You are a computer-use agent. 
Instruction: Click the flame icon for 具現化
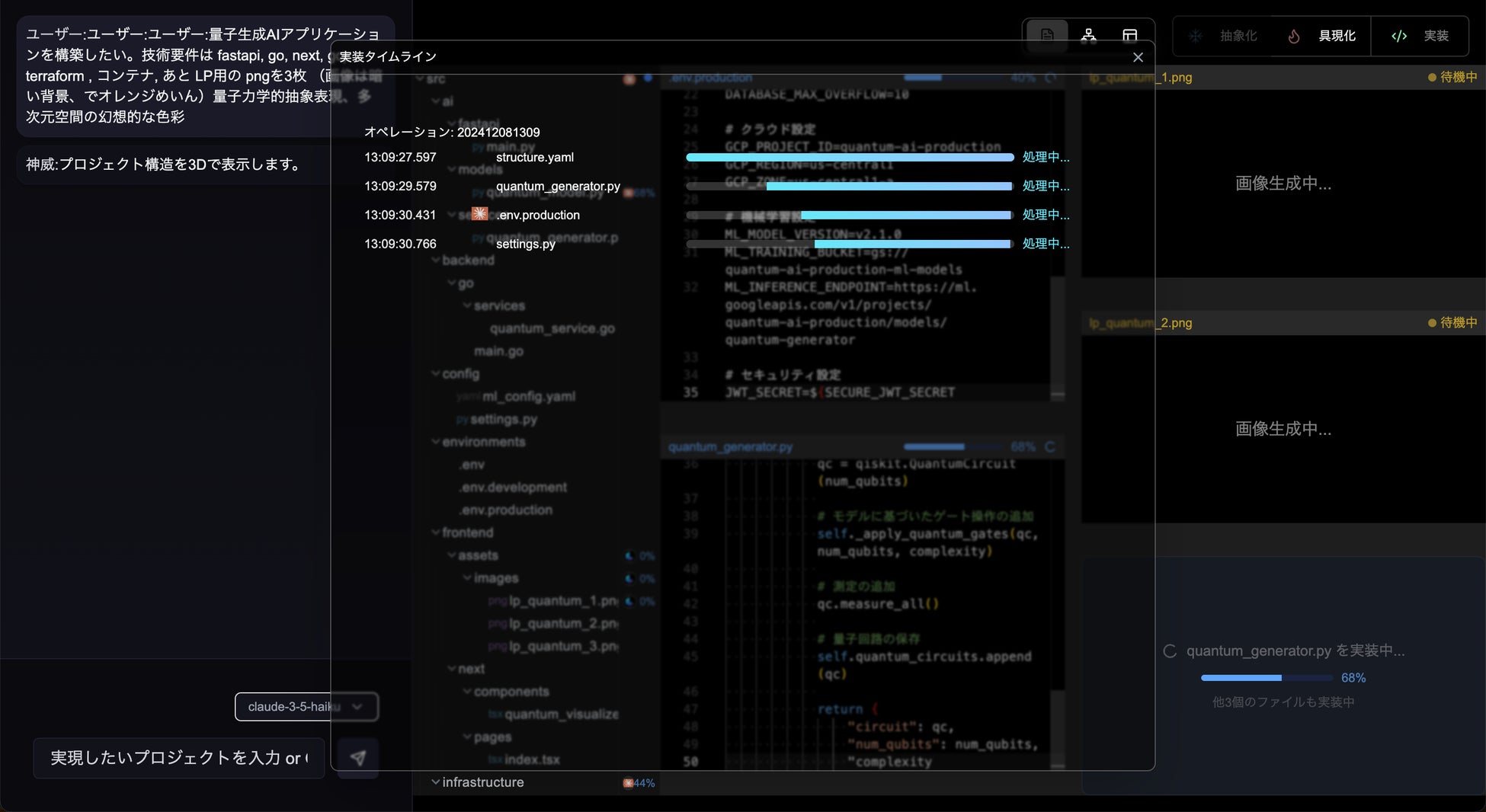coord(1293,36)
